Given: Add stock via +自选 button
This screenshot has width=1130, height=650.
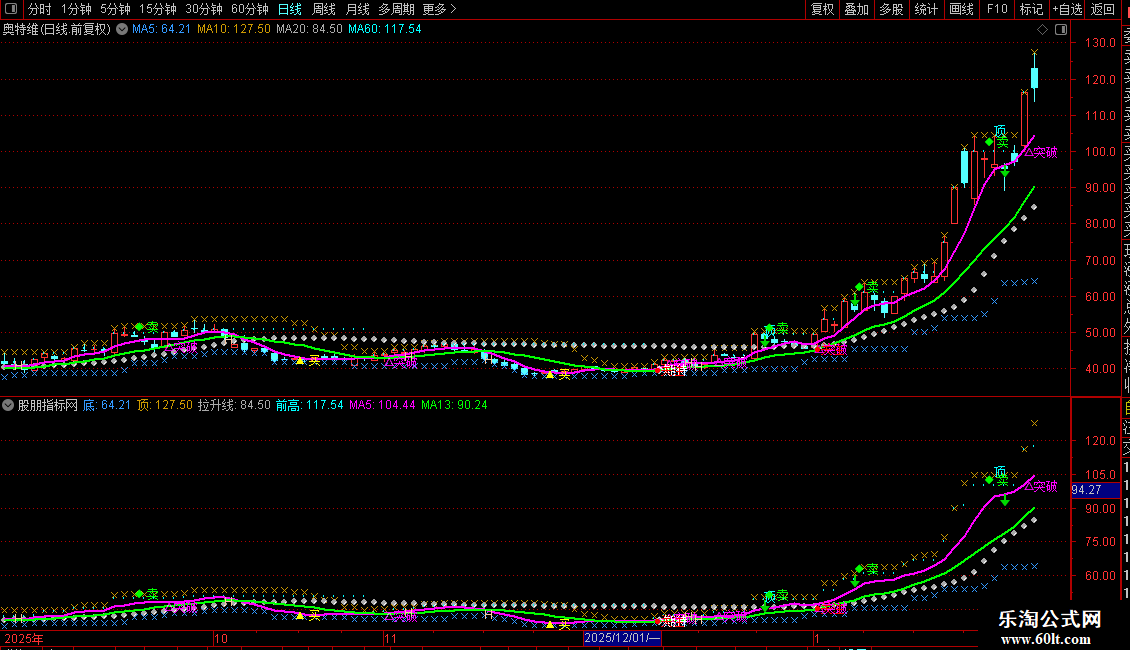Looking at the screenshot, I should coord(1067,9).
